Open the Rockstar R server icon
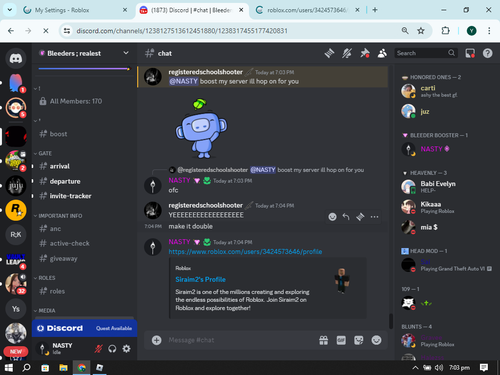Viewport: 500px width, 375px height. pos(16,210)
